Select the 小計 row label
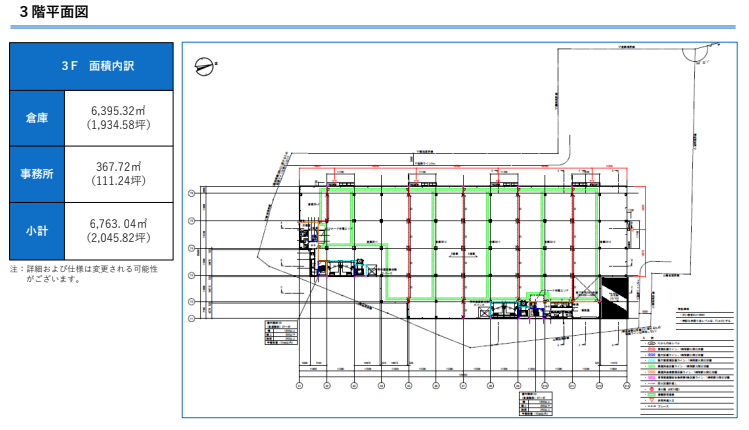The image size is (749, 430). pos(37,230)
